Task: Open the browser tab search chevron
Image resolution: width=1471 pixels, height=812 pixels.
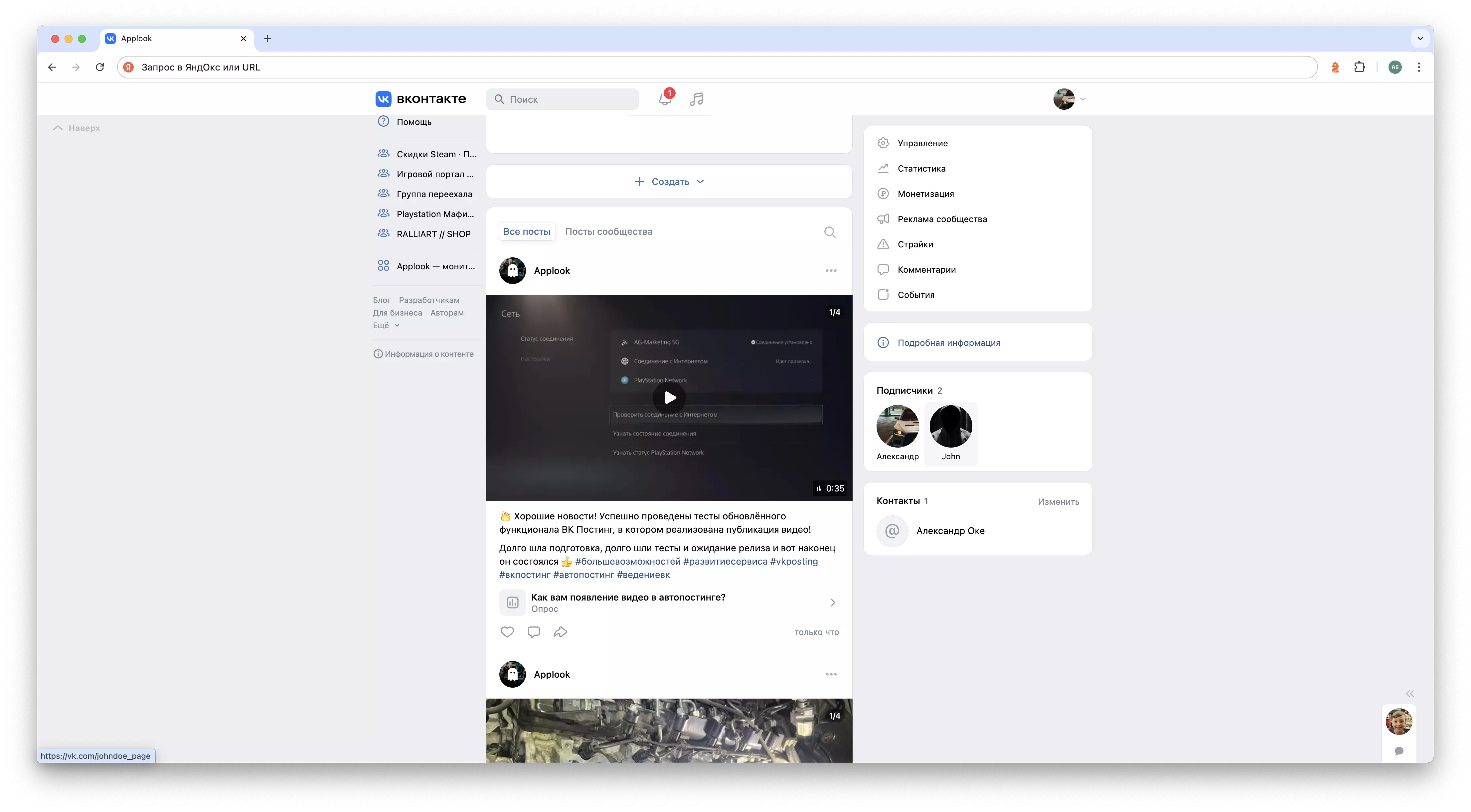Action: (1420, 39)
